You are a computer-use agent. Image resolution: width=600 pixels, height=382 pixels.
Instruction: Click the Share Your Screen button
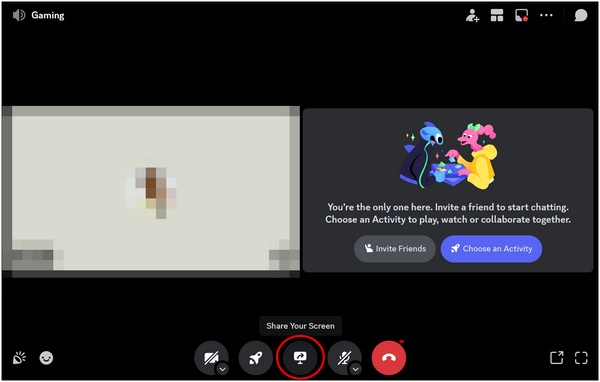(x=300, y=358)
